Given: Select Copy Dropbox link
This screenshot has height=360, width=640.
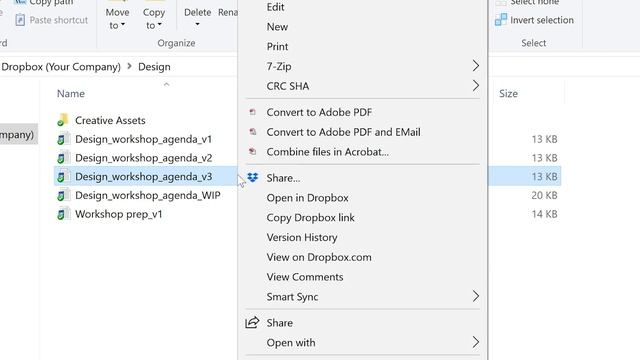Looking at the screenshot, I should point(310,218).
